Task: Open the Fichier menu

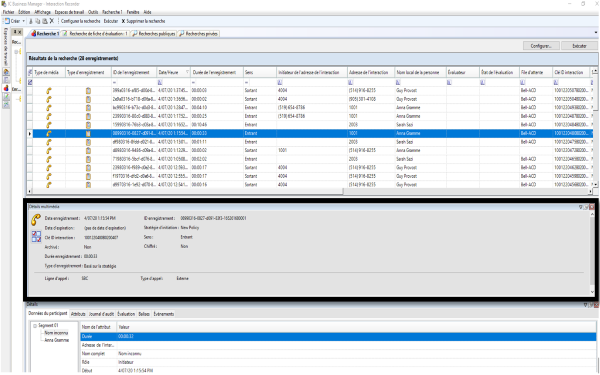Action: point(8,12)
